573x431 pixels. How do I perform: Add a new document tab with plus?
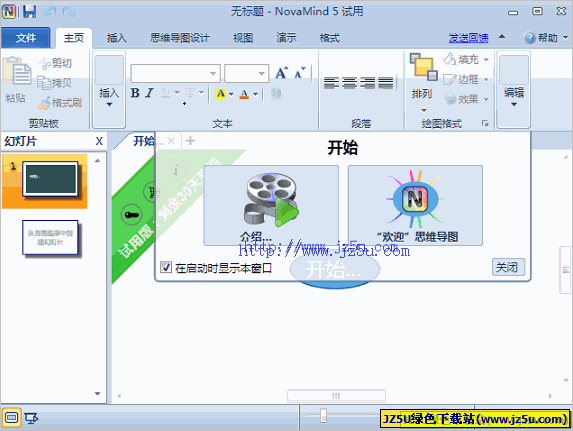click(x=190, y=140)
